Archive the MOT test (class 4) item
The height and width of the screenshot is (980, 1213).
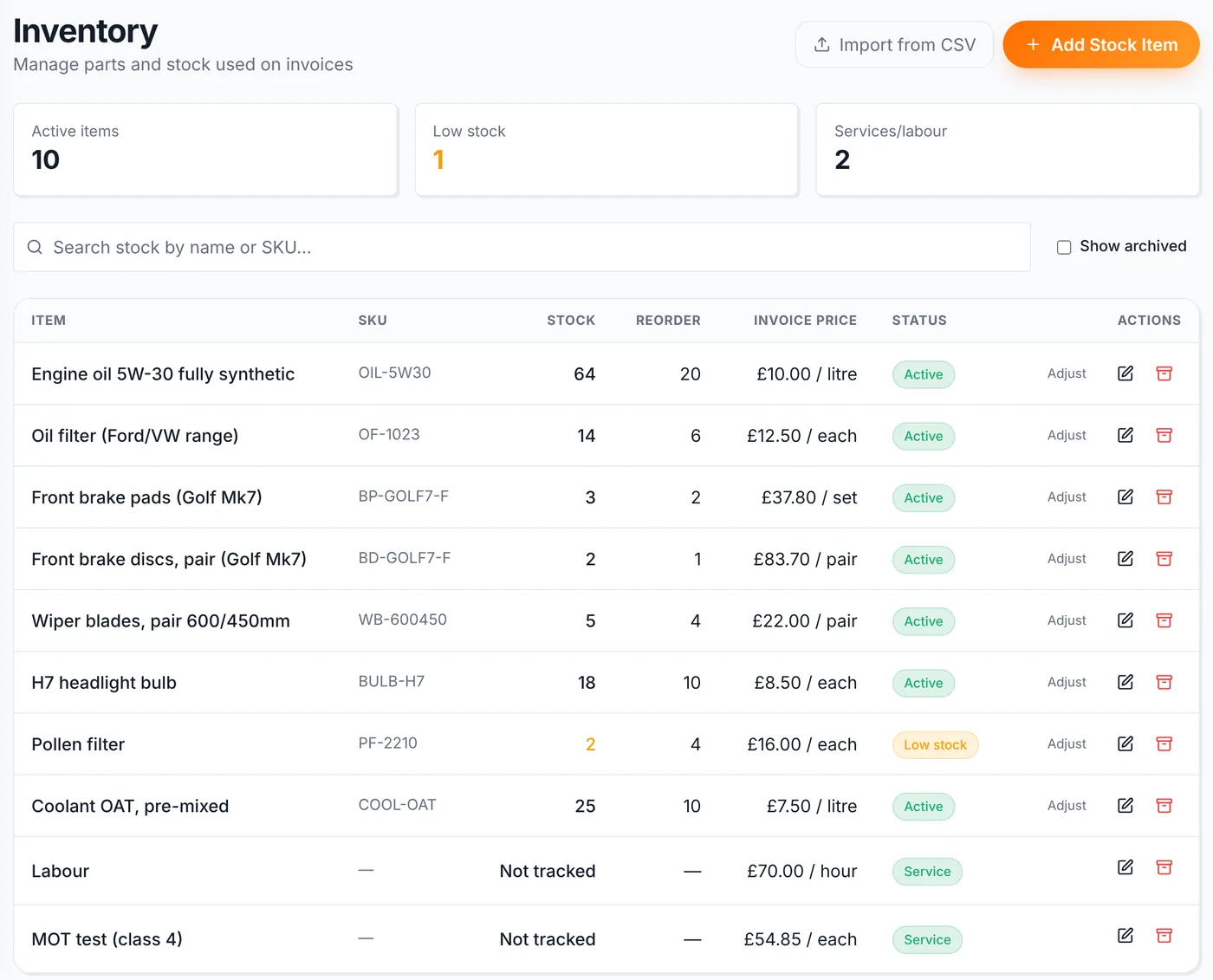pos(1164,936)
